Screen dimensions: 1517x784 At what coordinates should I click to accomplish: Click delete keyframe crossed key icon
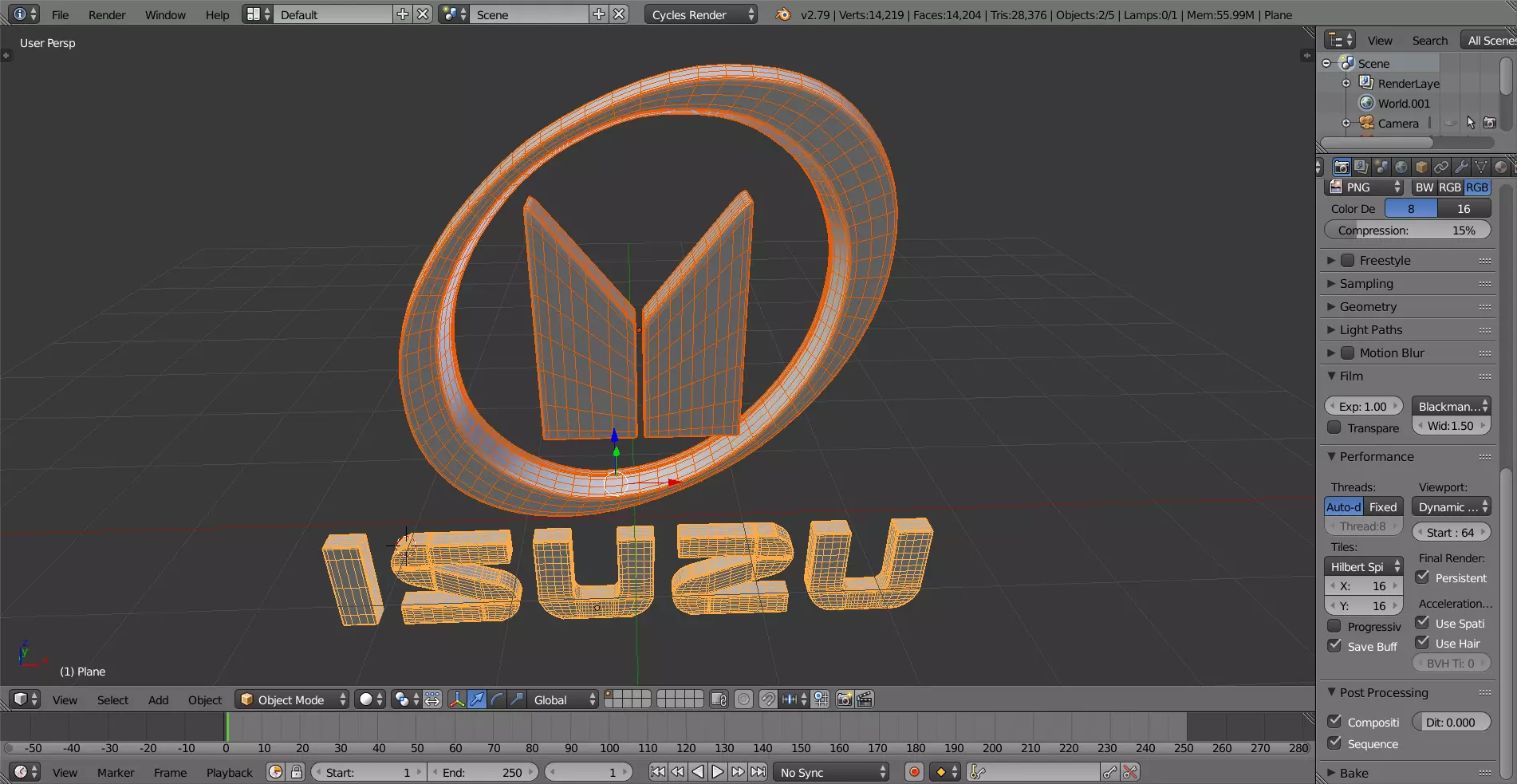tap(1129, 772)
